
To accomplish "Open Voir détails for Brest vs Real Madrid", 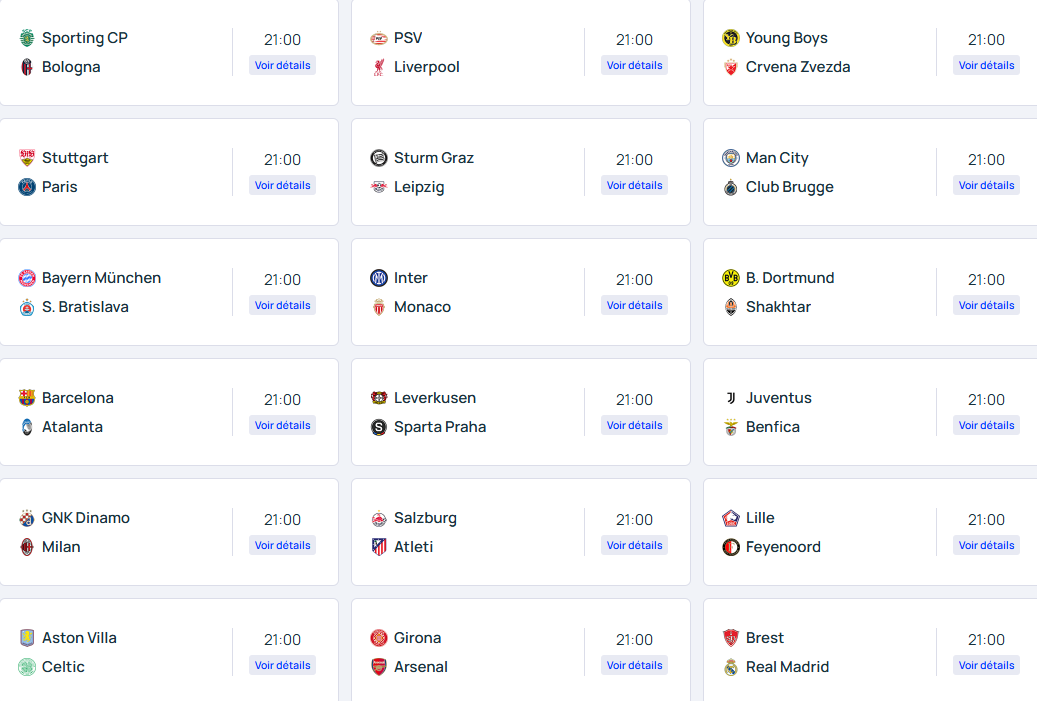I will pyautogui.click(x=986, y=665).
